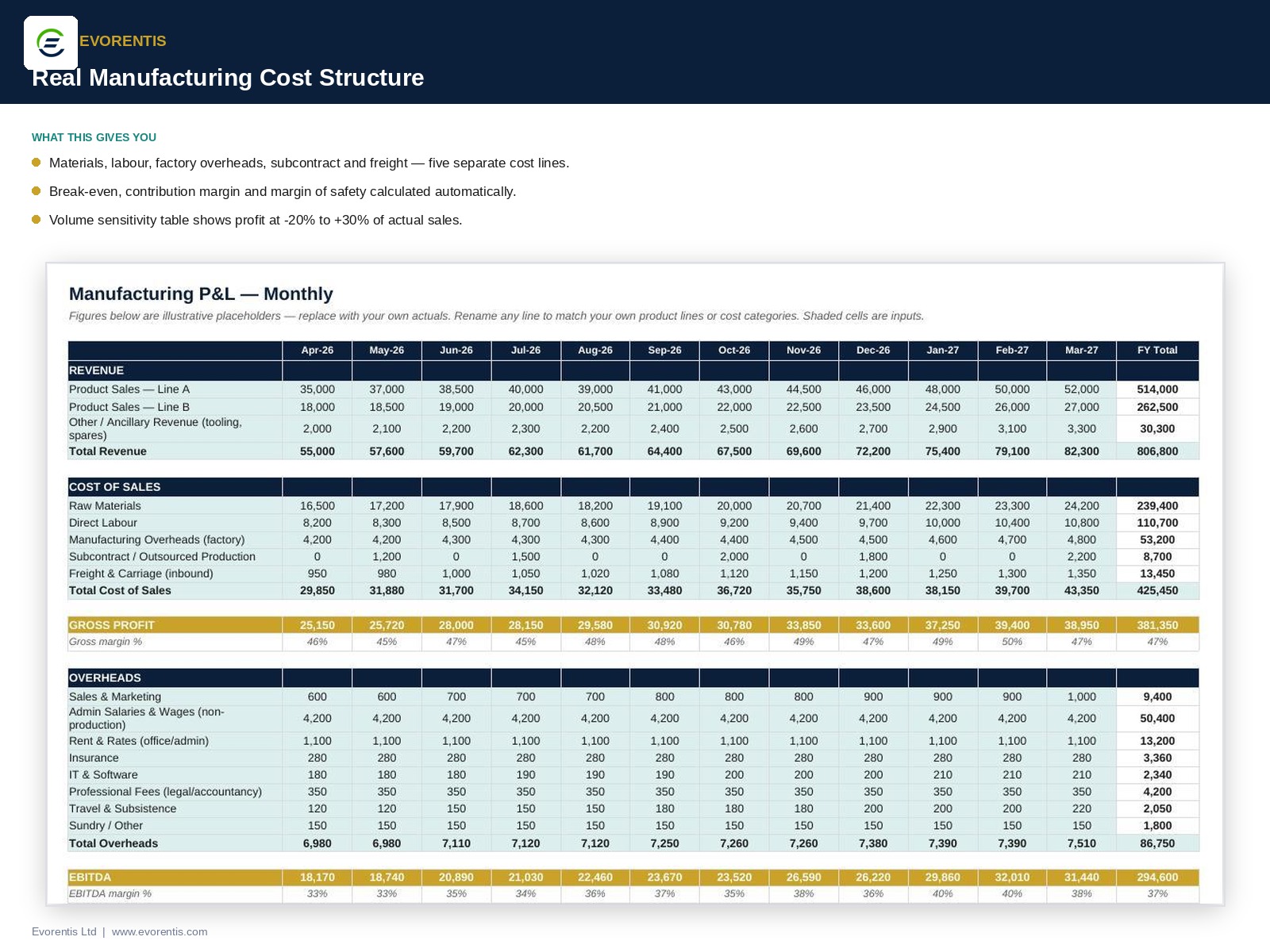Screen dimensions: 1270x952
Task: Select the REVENUE section header
Action: (x=96, y=370)
